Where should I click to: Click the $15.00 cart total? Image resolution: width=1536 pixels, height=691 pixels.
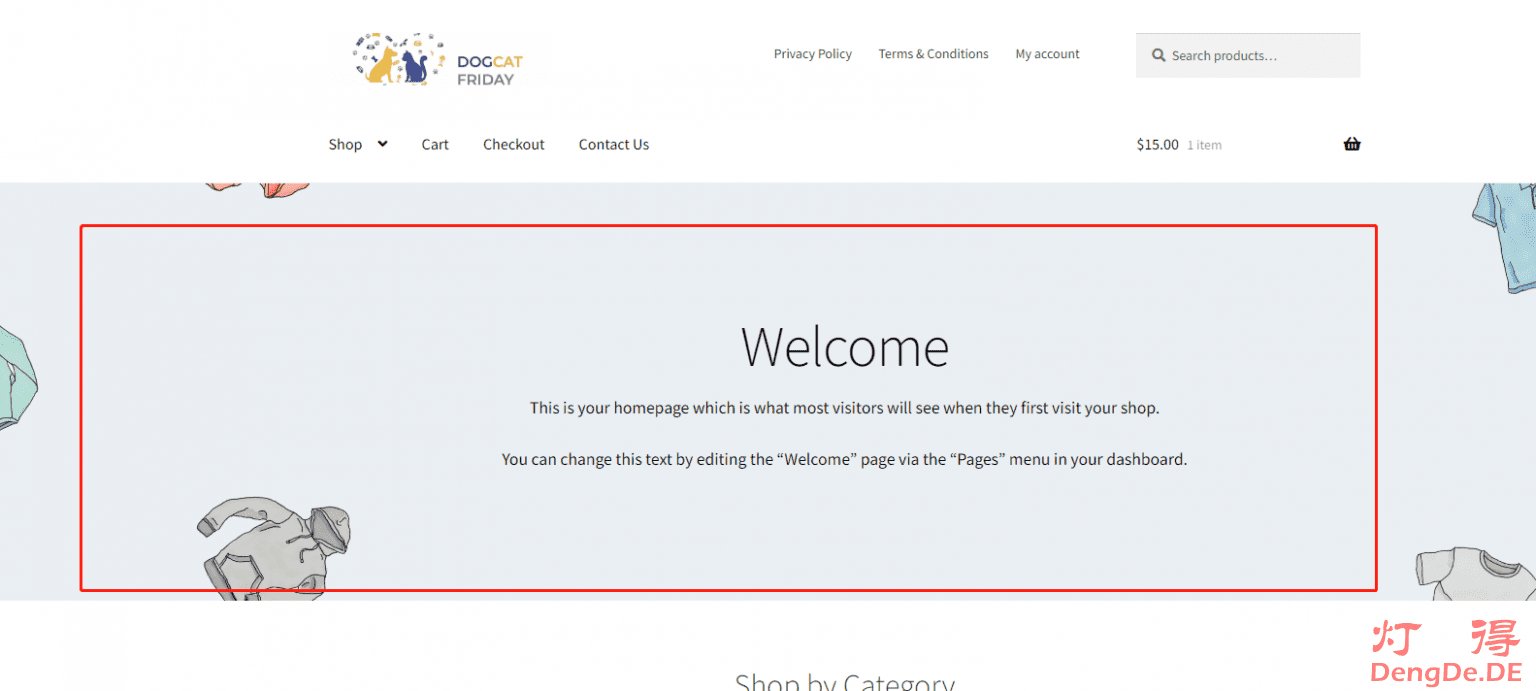(1157, 145)
